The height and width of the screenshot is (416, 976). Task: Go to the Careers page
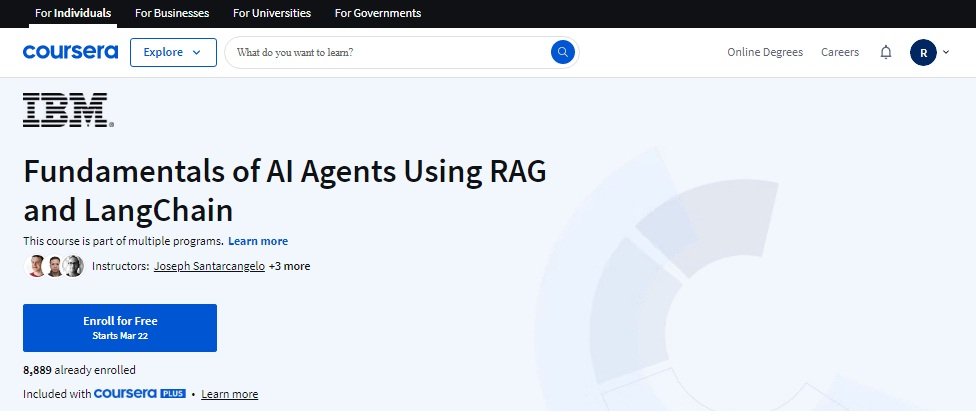pos(840,52)
